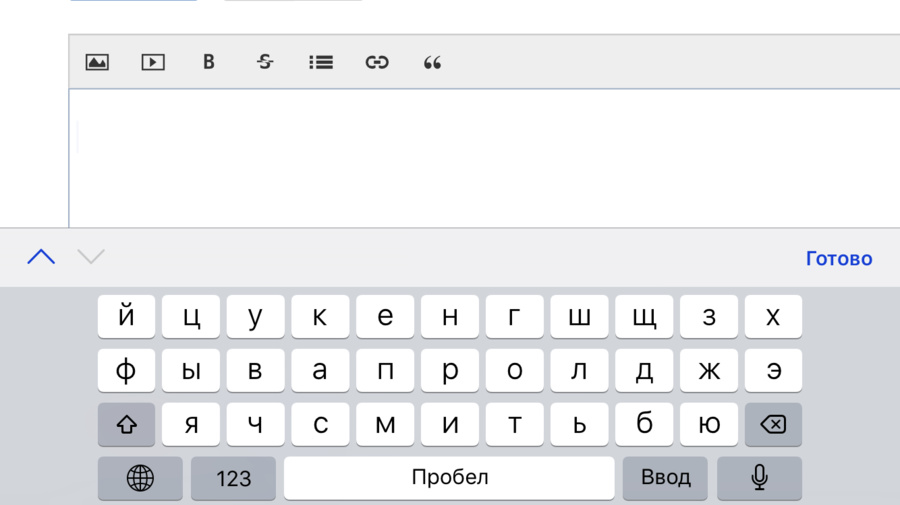Tap the т key

click(x=515, y=425)
